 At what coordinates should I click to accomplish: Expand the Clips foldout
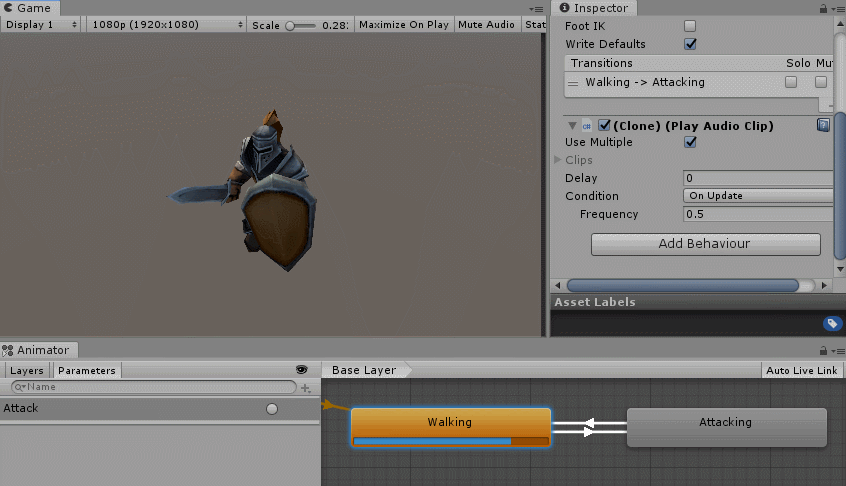(x=558, y=160)
